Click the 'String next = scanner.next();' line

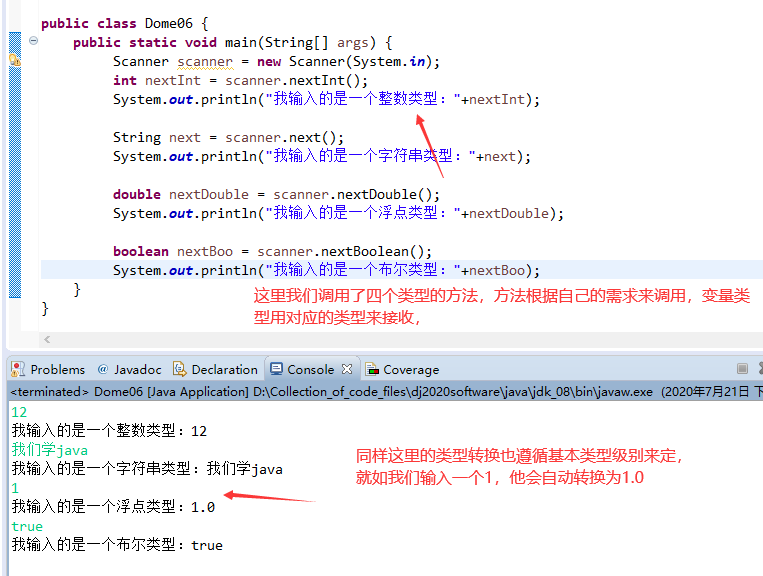tap(228, 137)
